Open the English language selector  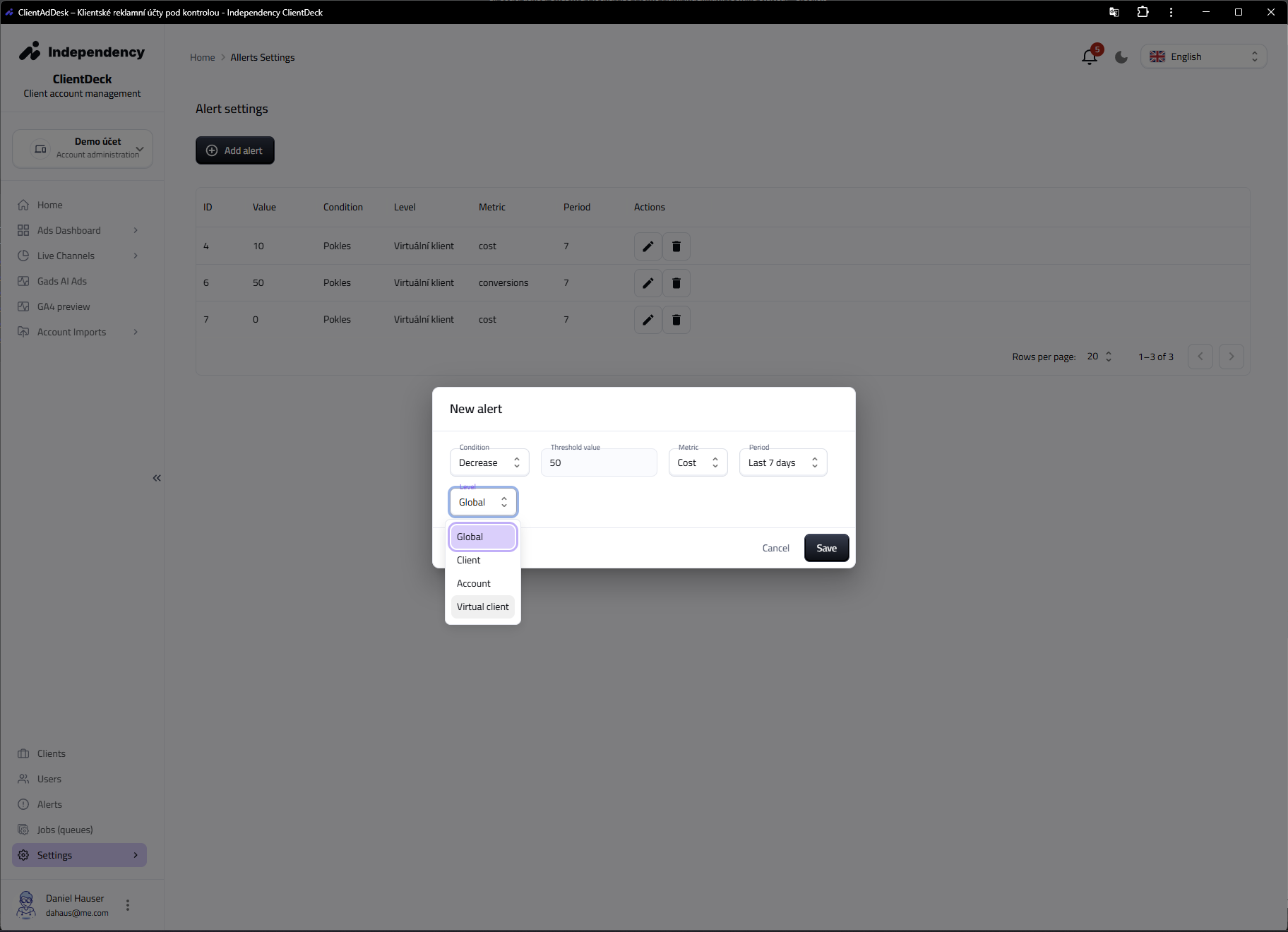(1203, 57)
